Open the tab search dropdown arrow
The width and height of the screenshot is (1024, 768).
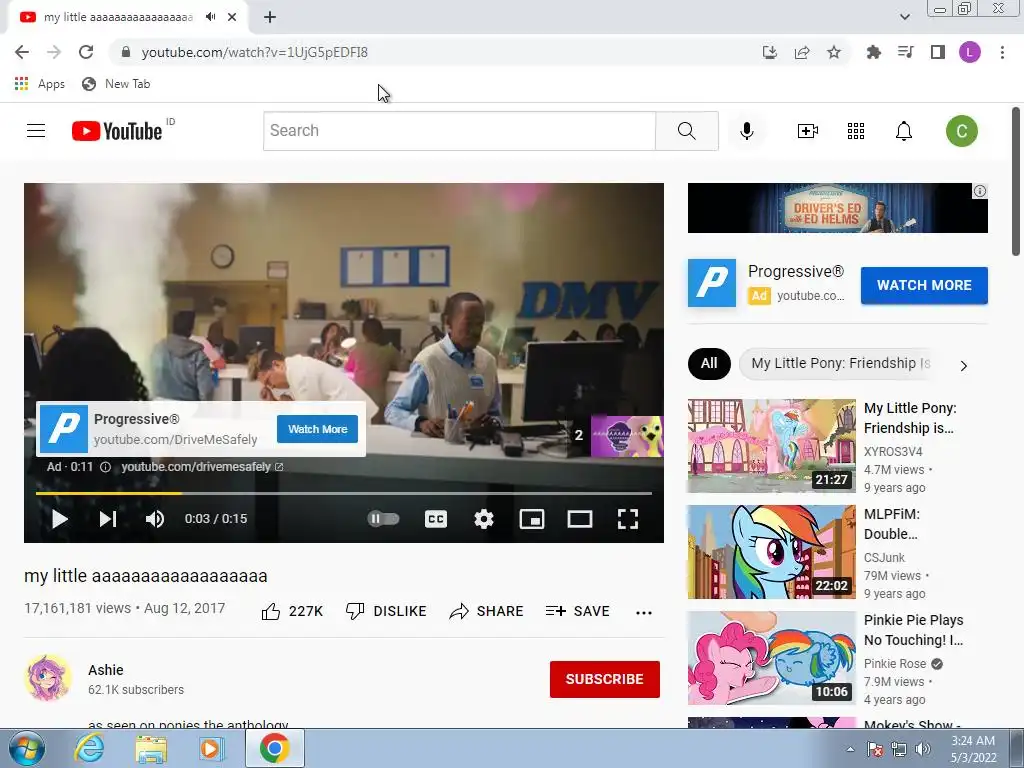(904, 17)
